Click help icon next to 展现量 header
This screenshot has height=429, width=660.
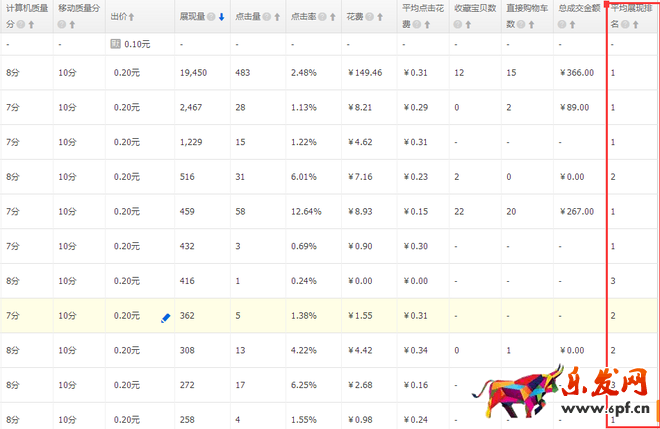point(210,17)
